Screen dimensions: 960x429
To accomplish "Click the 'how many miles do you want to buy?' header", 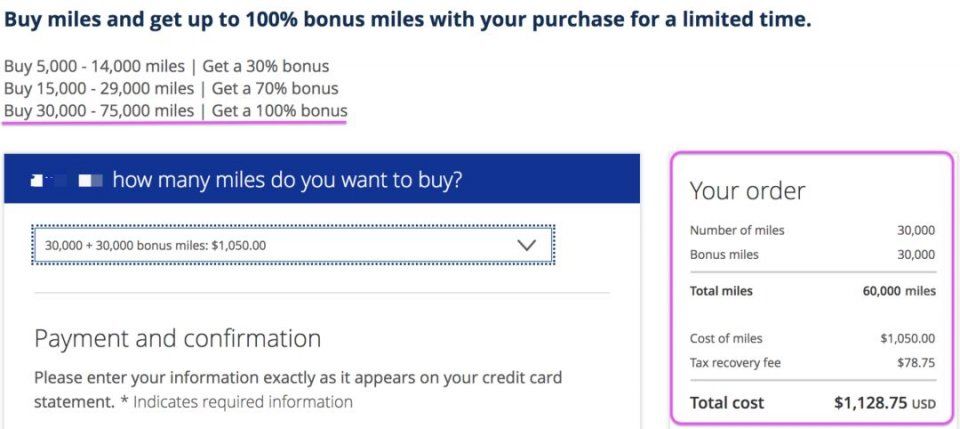I will [287, 180].
